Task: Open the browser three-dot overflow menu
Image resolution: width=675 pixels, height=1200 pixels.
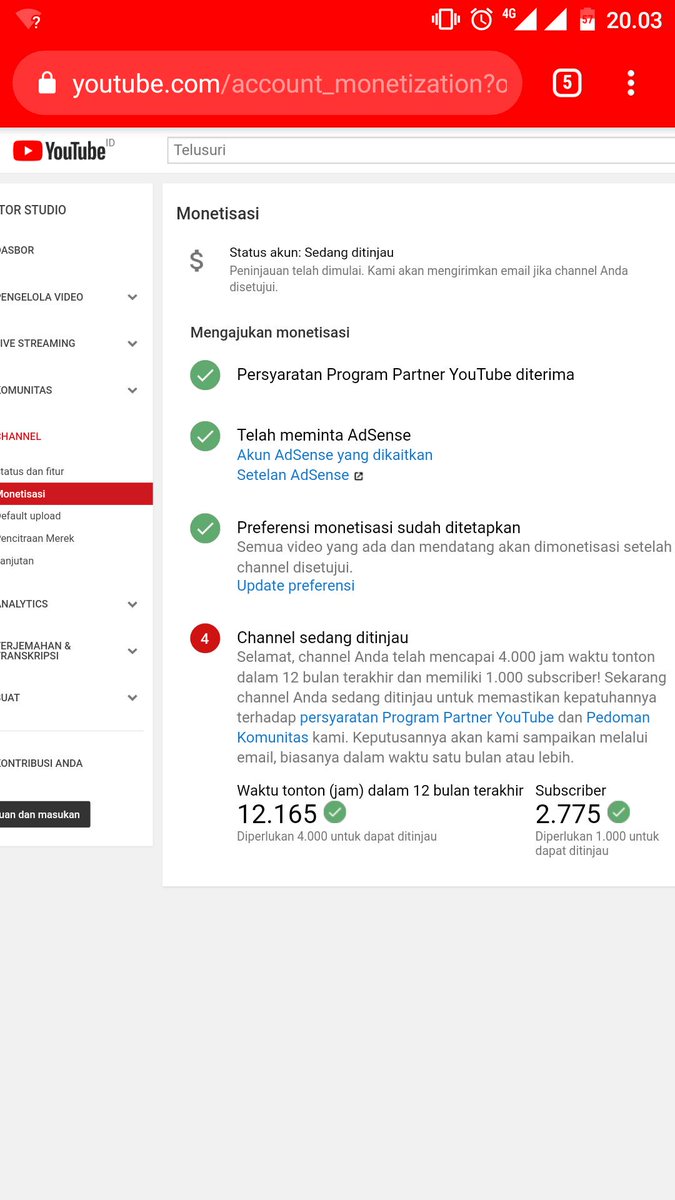Action: pyautogui.click(x=630, y=83)
